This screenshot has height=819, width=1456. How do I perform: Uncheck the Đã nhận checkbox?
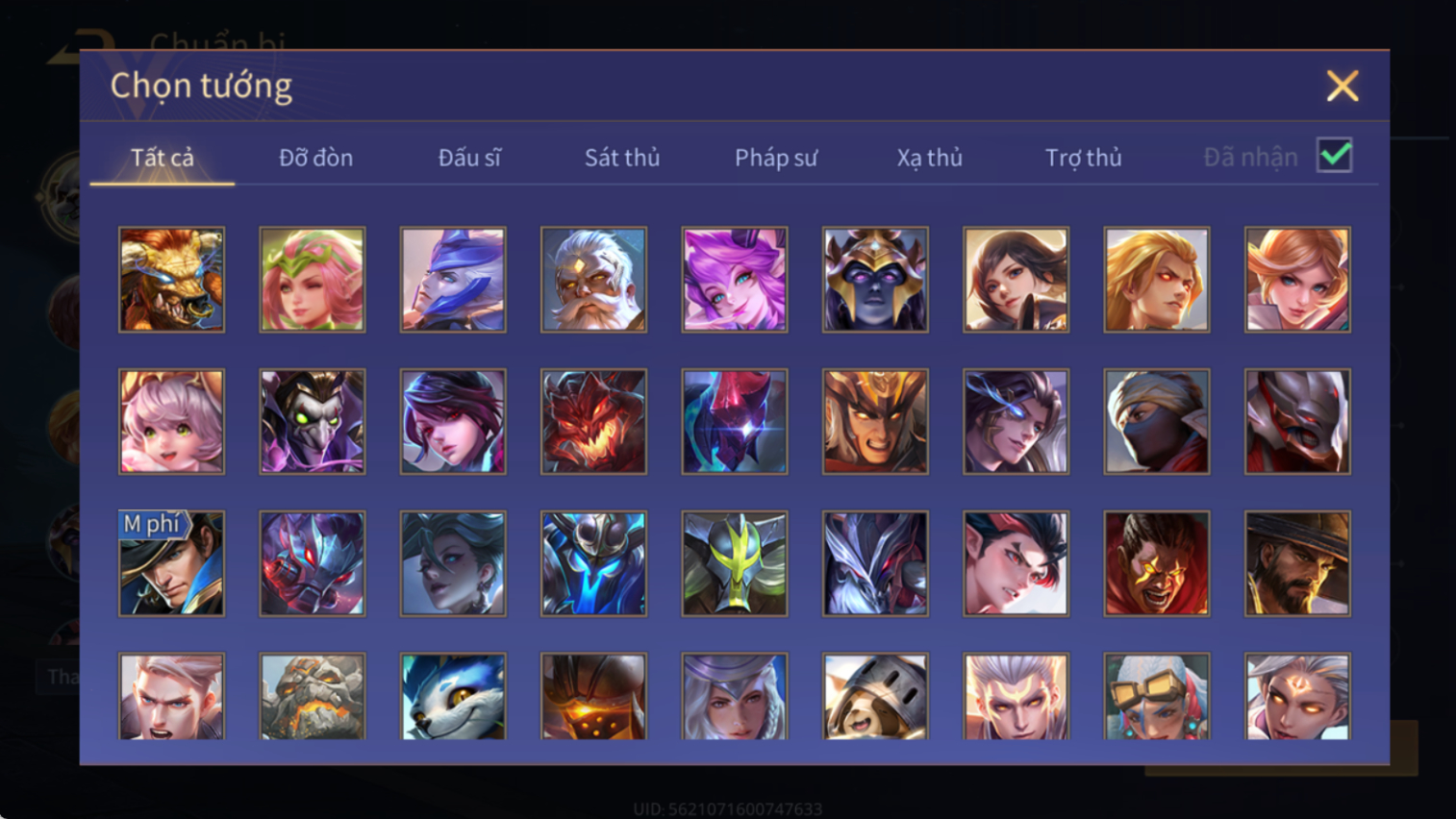(x=1335, y=156)
